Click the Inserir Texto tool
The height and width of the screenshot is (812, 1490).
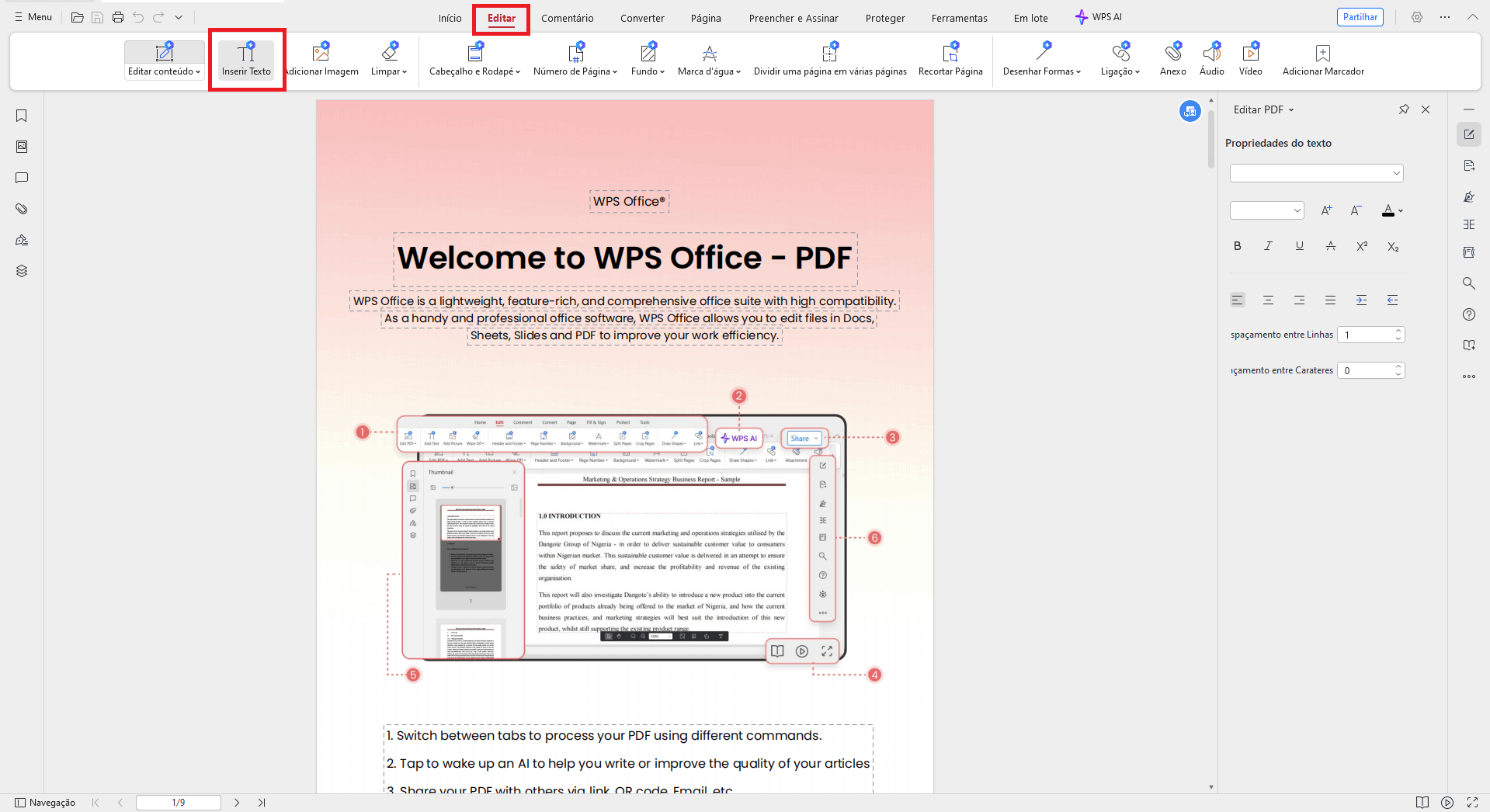tap(246, 60)
